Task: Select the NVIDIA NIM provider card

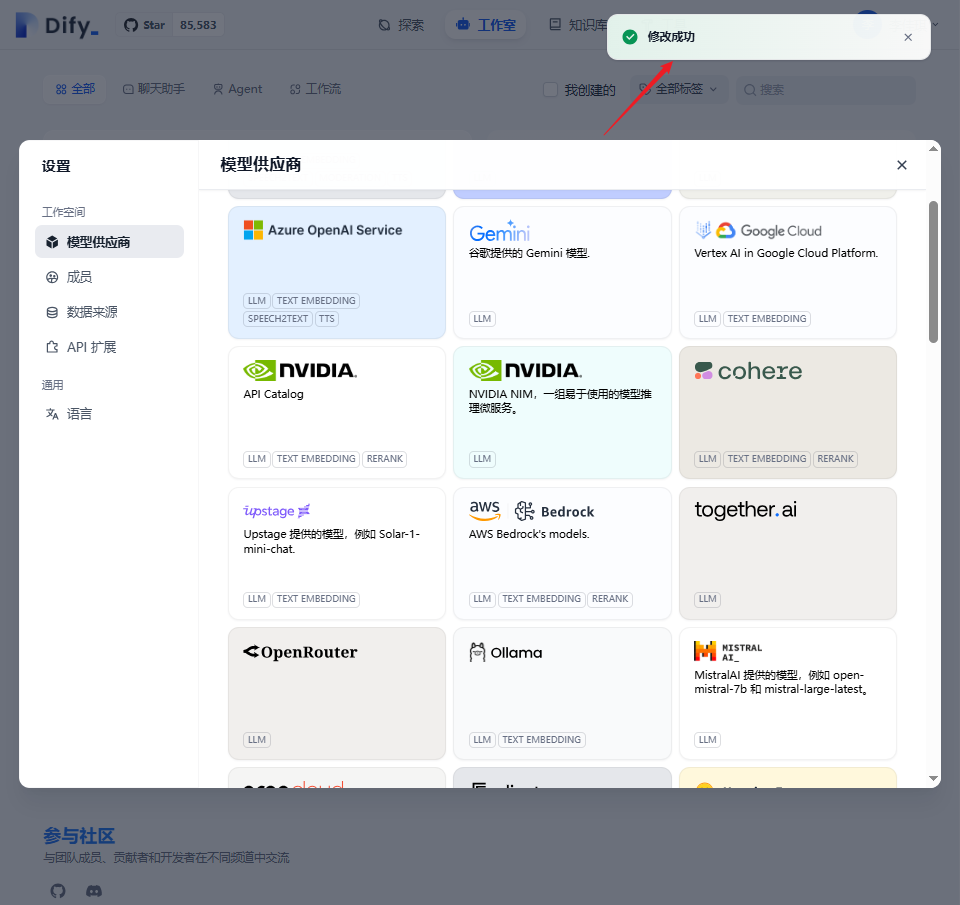Action: 562,413
